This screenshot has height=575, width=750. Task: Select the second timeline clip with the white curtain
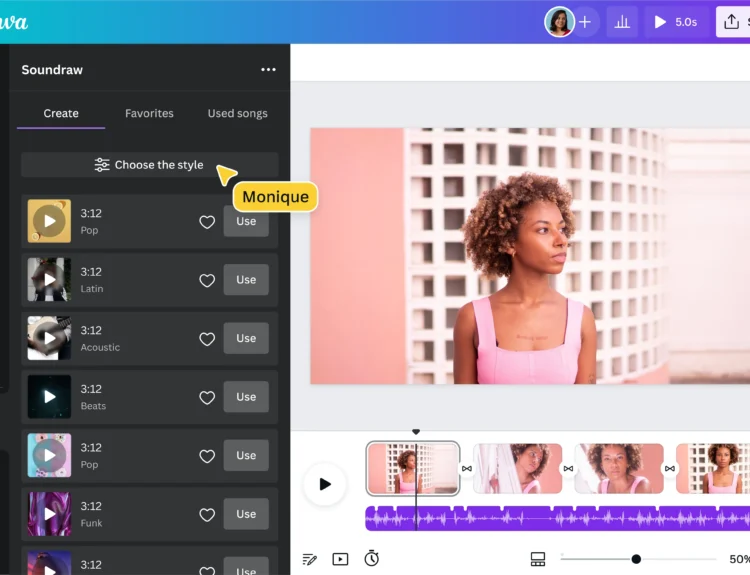coord(518,468)
